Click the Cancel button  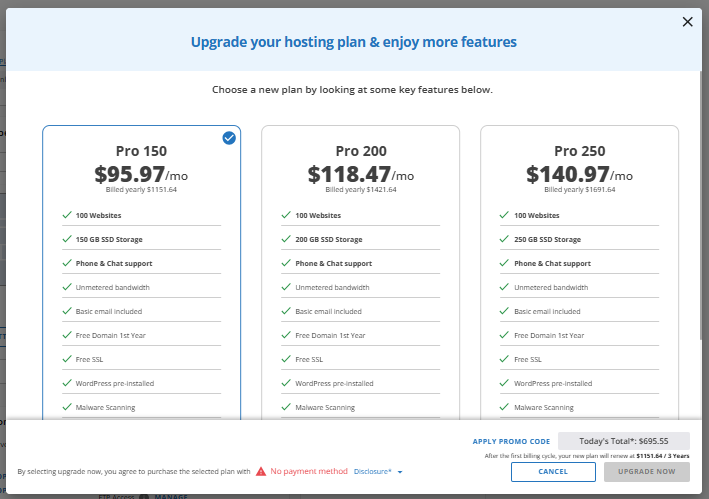coord(553,471)
